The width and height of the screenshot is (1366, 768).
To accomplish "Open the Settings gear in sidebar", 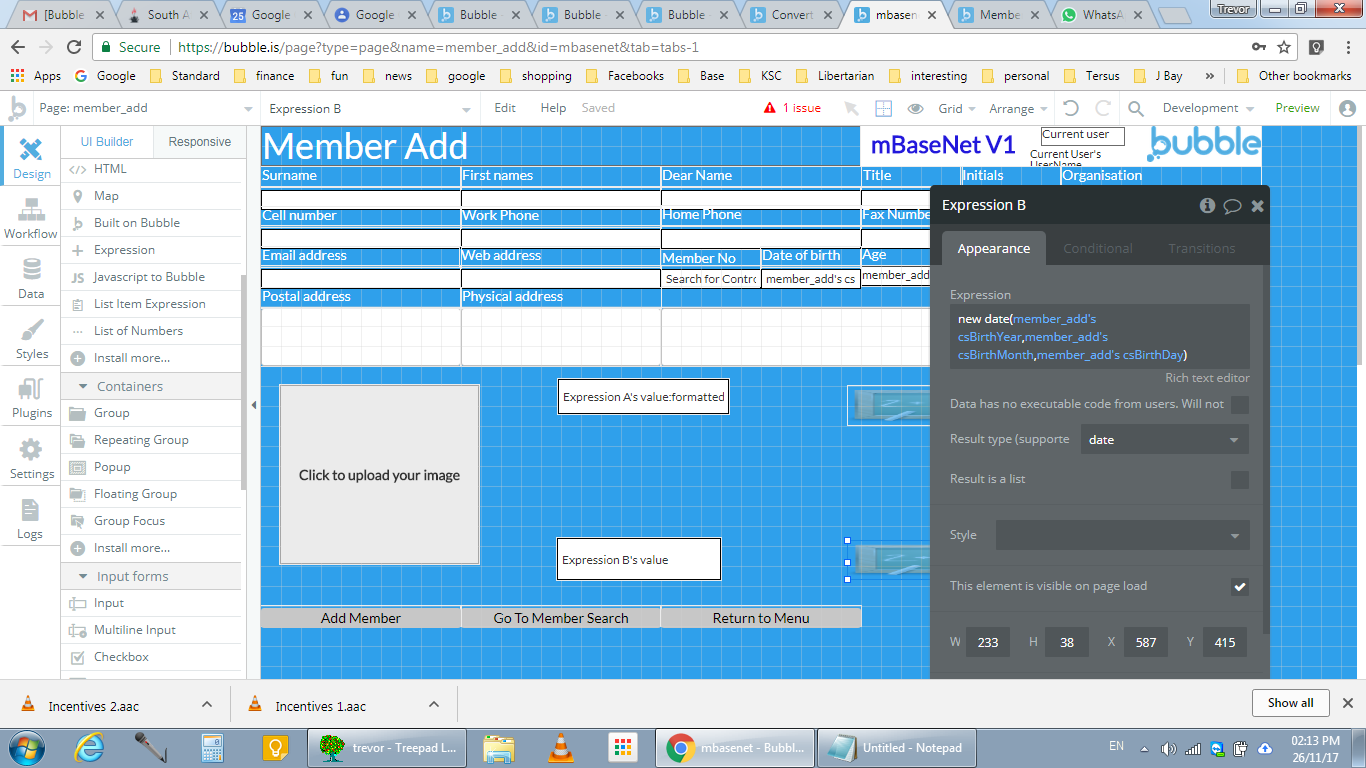I will (x=31, y=458).
